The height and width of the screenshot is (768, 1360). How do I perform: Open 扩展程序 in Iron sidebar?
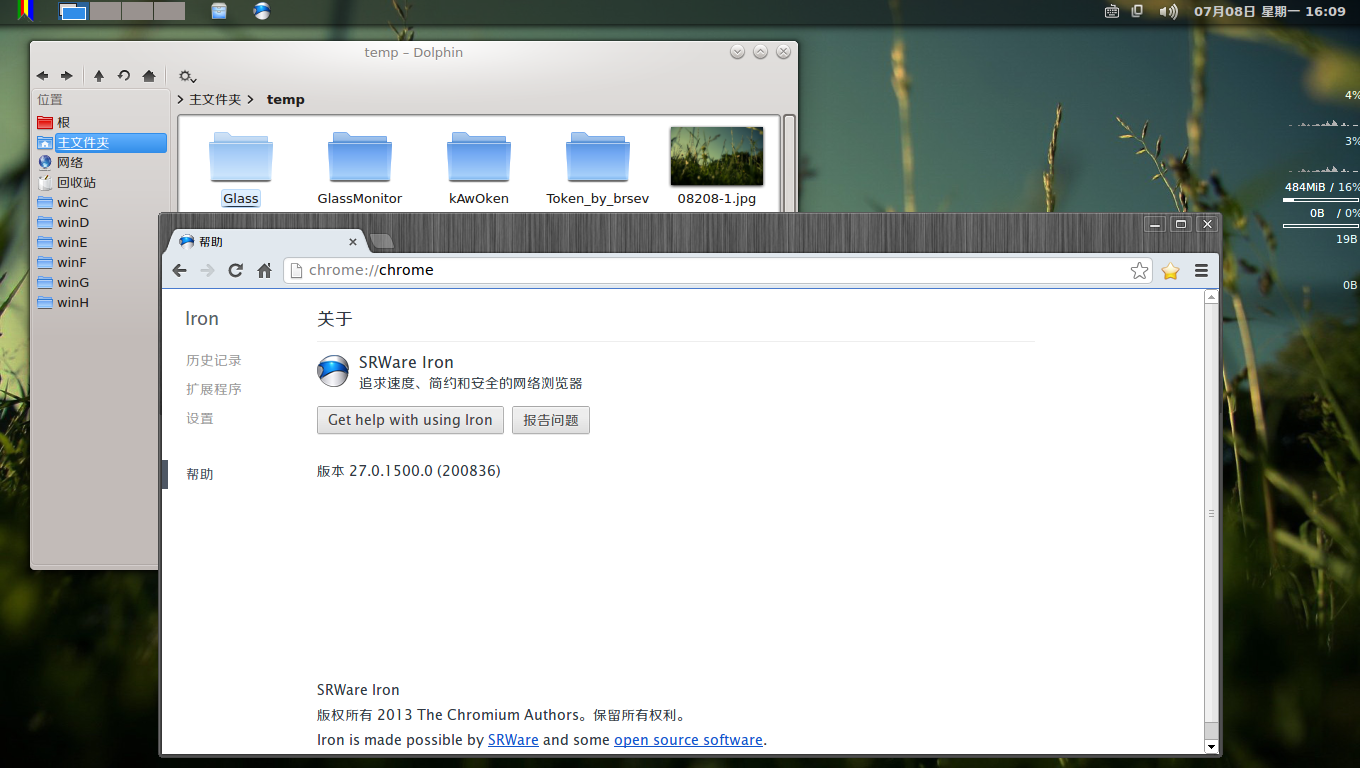click(214, 389)
